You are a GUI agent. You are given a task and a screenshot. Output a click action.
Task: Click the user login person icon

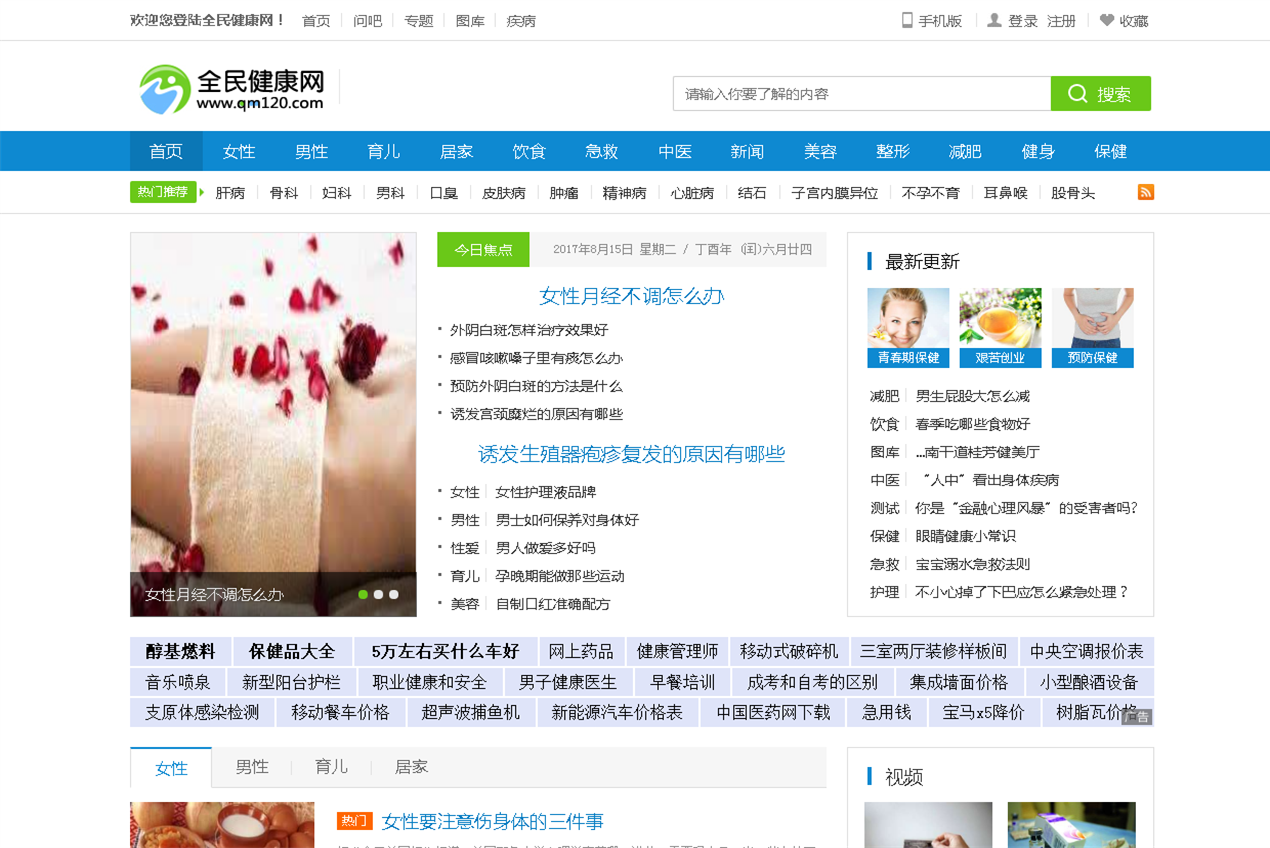tap(994, 20)
